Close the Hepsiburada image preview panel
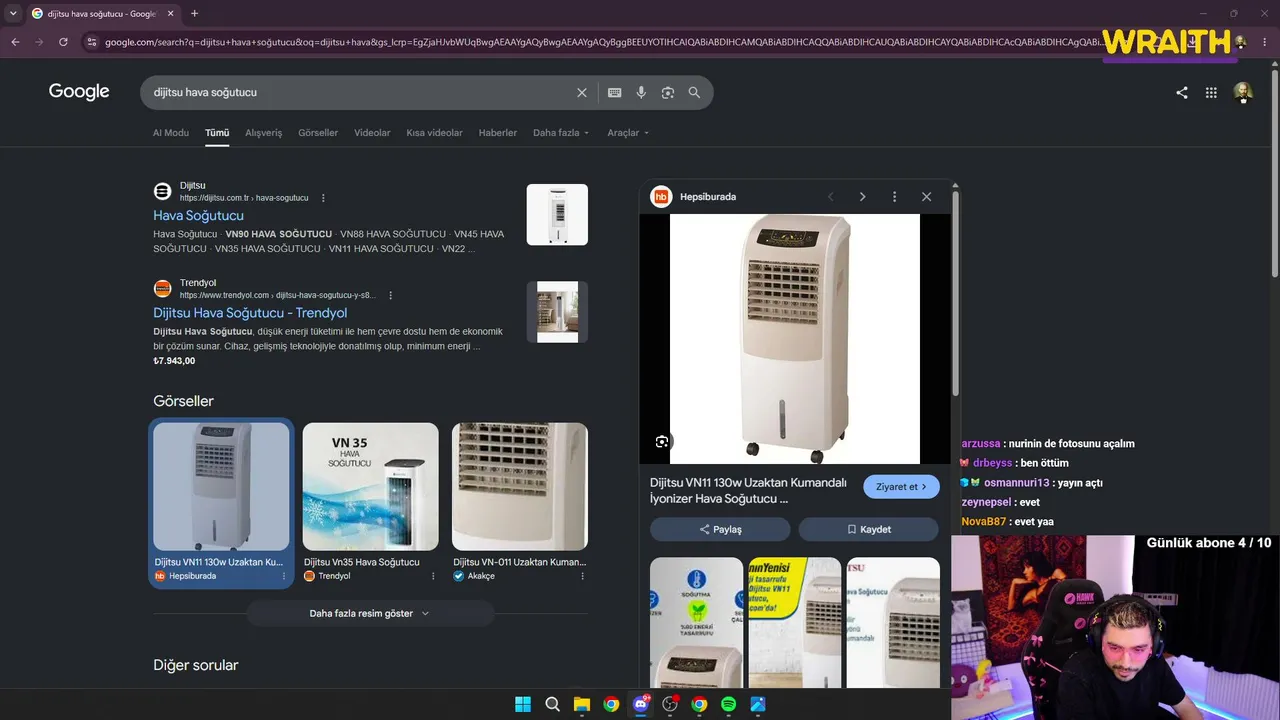Screen dimensions: 1280x720 click(926, 197)
